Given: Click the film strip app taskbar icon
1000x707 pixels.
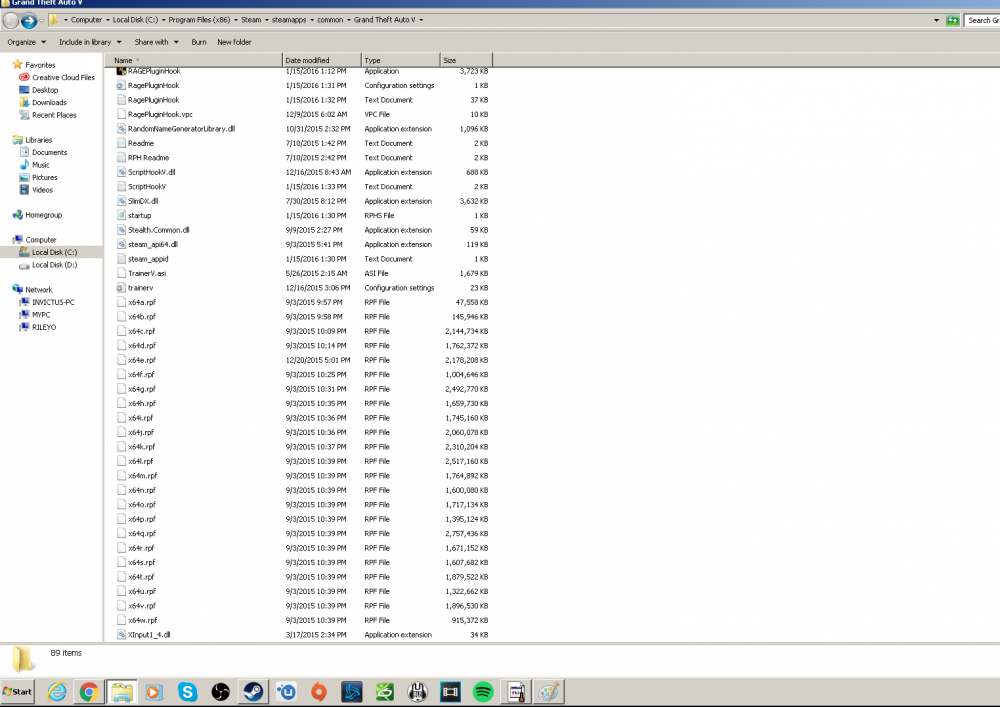Looking at the screenshot, I should click(x=450, y=692).
